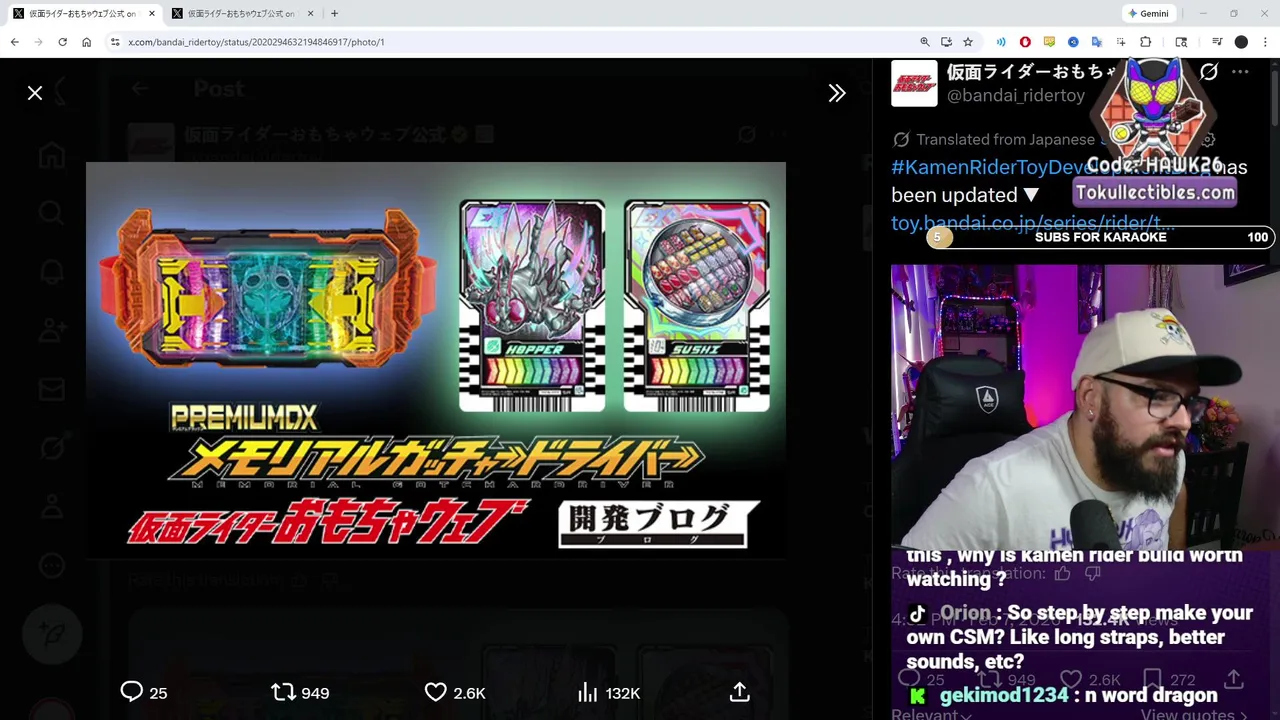The image size is (1280, 720).
Task: Open the side panel search icon
Action: point(1181,42)
